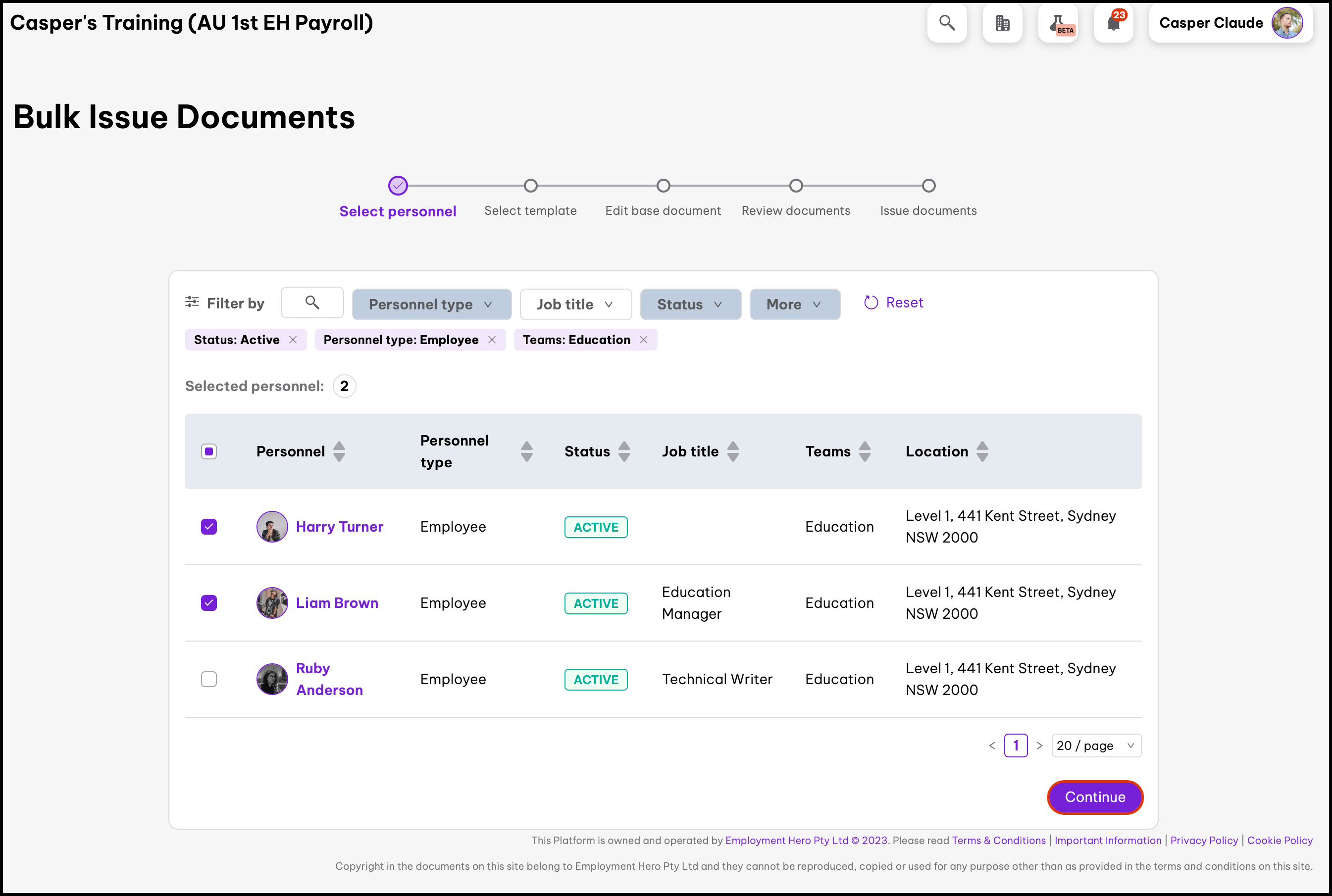Go to the Select template step
The width and height of the screenshot is (1332, 896).
coord(530,186)
